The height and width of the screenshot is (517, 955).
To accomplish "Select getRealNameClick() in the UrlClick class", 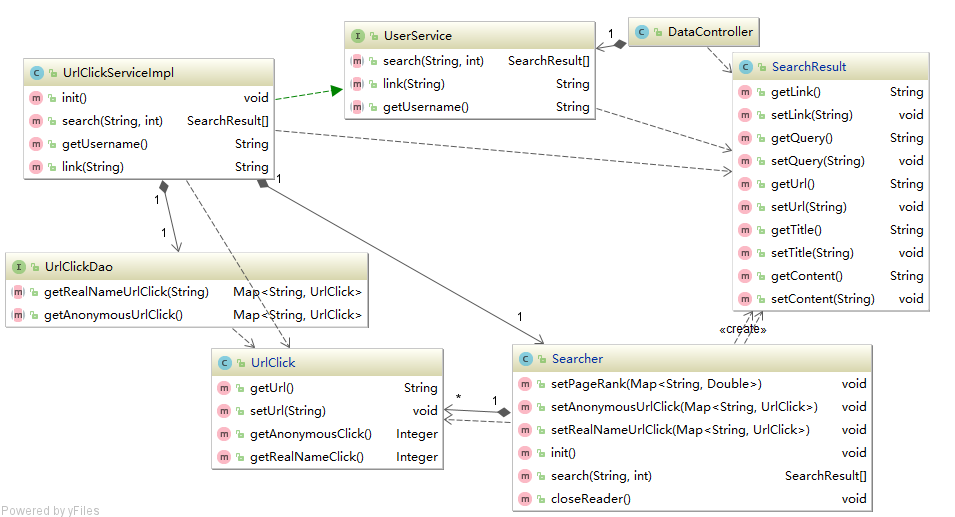I will coord(306,457).
